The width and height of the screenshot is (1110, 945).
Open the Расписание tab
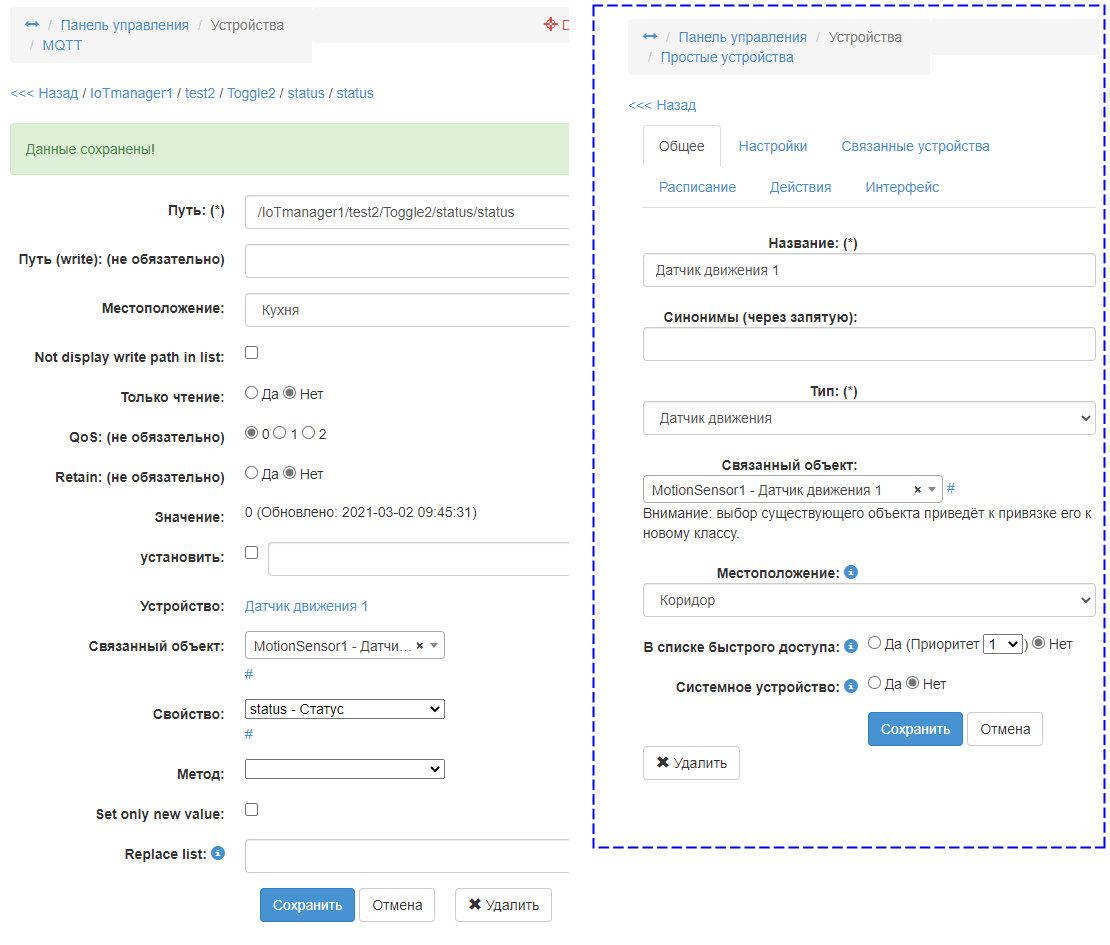pos(697,188)
